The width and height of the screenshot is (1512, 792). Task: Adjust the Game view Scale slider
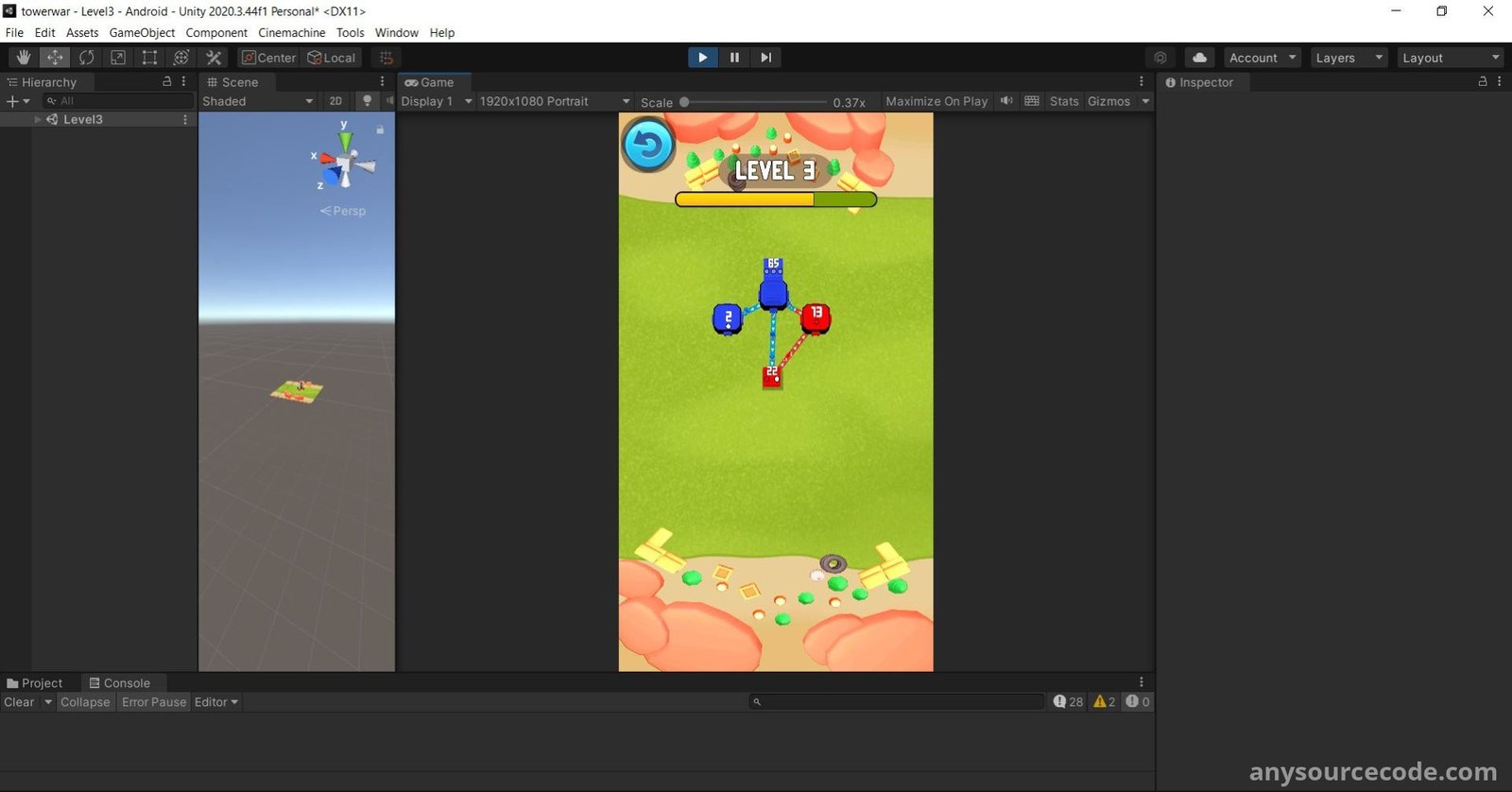(x=685, y=102)
